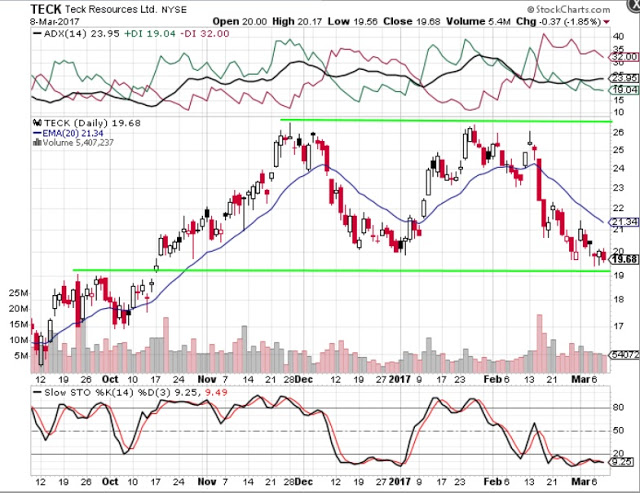This screenshot has width=640, height=493.
Task: Click the TECK ticker symbol in the title
Action: tap(46, 9)
